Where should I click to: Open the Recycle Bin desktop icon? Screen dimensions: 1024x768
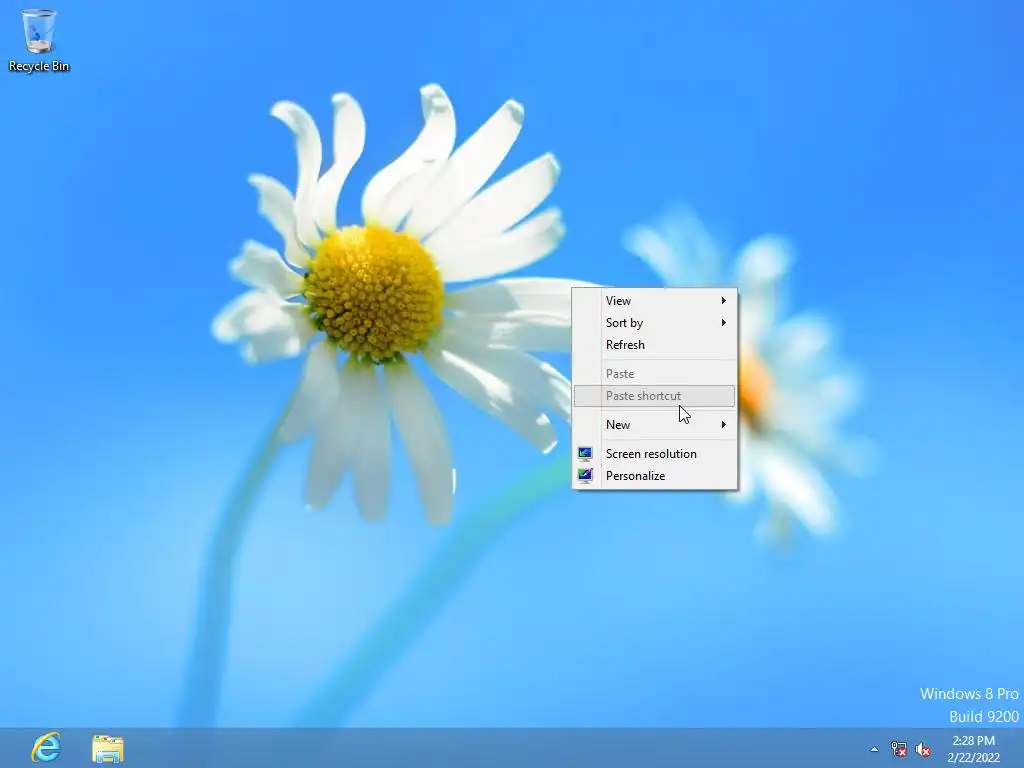point(39,39)
